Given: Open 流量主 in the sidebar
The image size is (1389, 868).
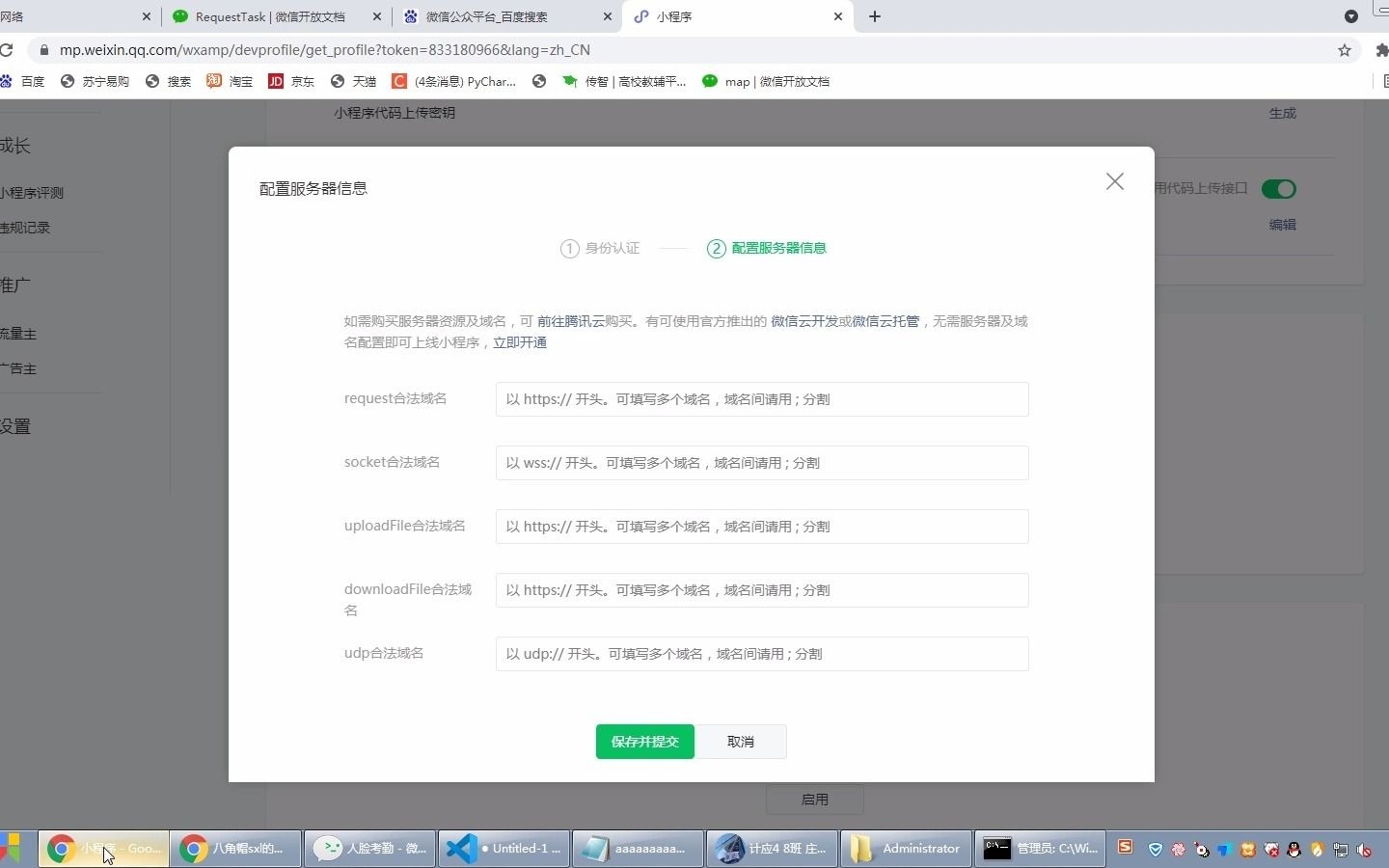Looking at the screenshot, I should pos(18,334).
